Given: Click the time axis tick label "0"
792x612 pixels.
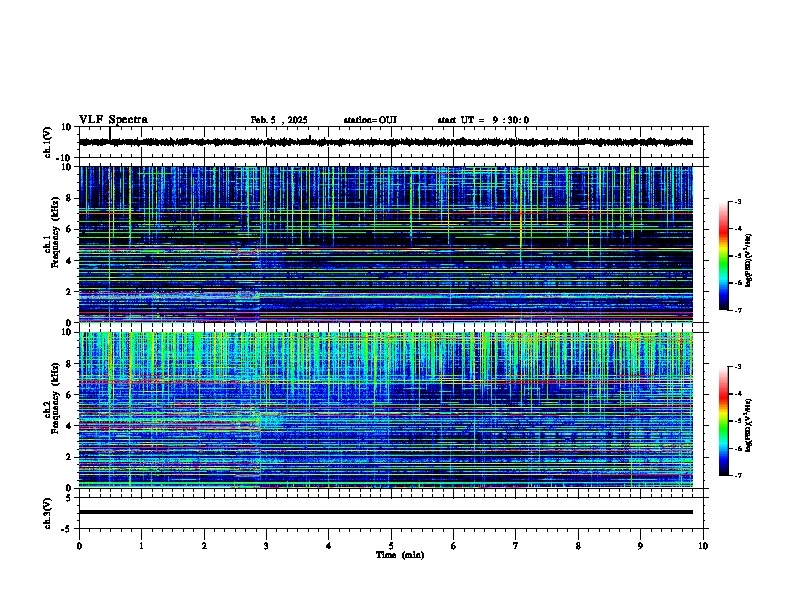Looking at the screenshot, I should [x=79, y=546].
